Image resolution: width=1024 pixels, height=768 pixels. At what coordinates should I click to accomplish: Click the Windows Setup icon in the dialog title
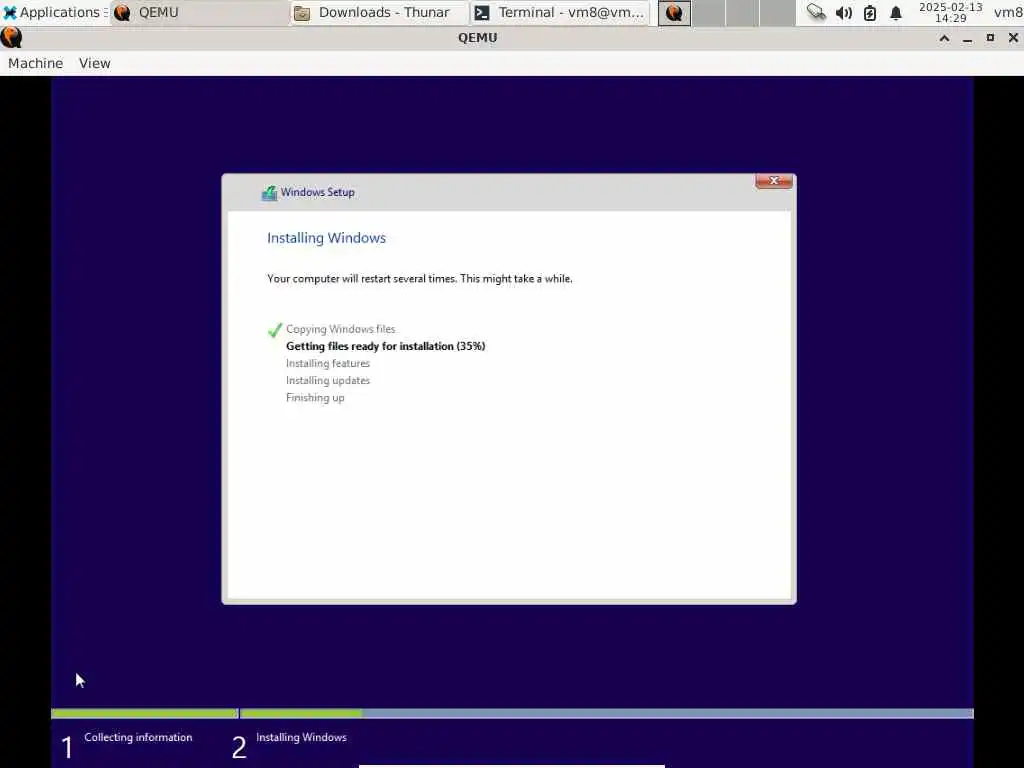coord(269,193)
